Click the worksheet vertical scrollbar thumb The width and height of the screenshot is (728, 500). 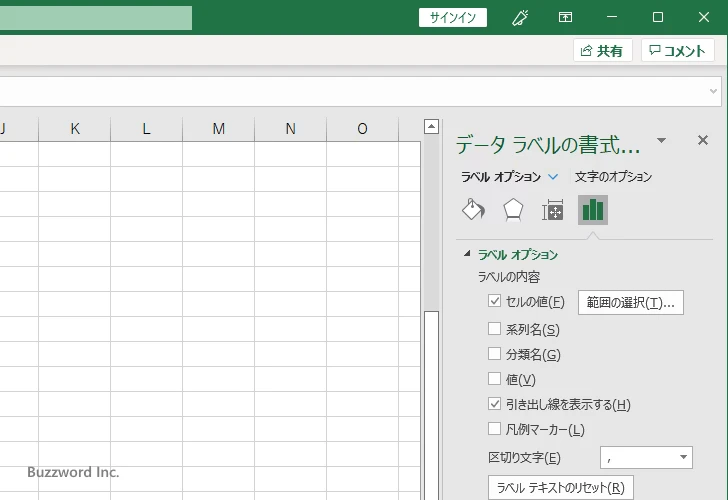(x=431, y=405)
